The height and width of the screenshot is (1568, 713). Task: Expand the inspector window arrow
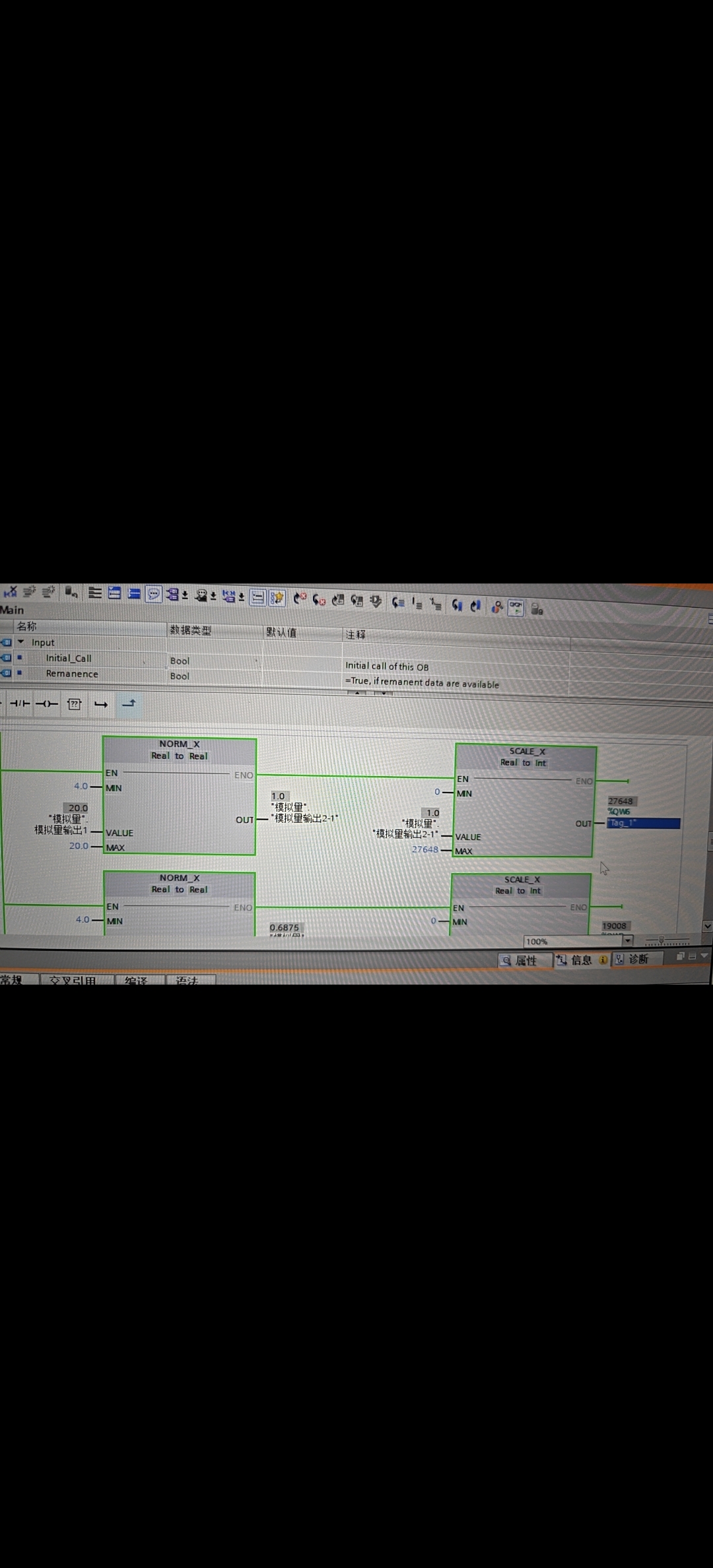(x=704, y=956)
